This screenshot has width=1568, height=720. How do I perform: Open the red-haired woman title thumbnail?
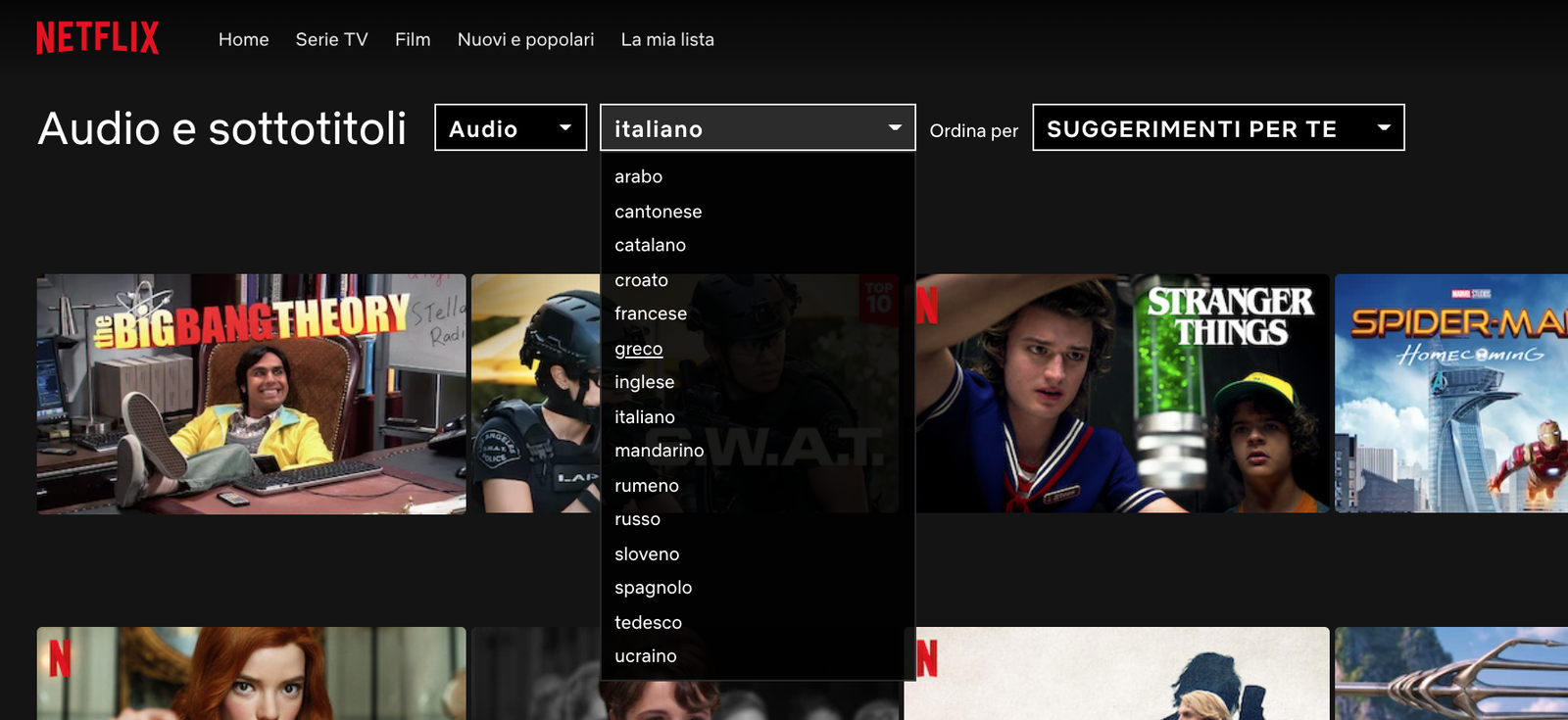point(252,674)
